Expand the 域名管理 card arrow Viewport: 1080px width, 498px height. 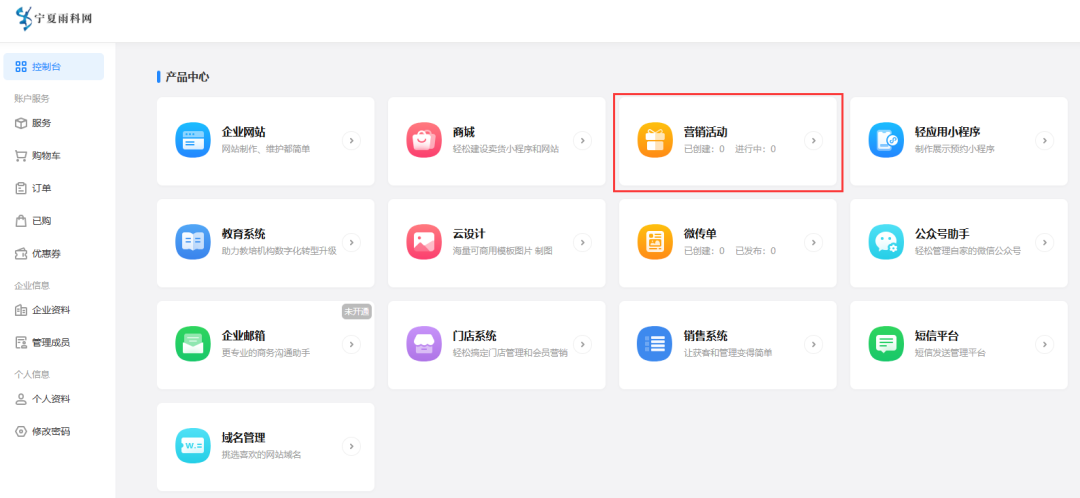point(351,446)
